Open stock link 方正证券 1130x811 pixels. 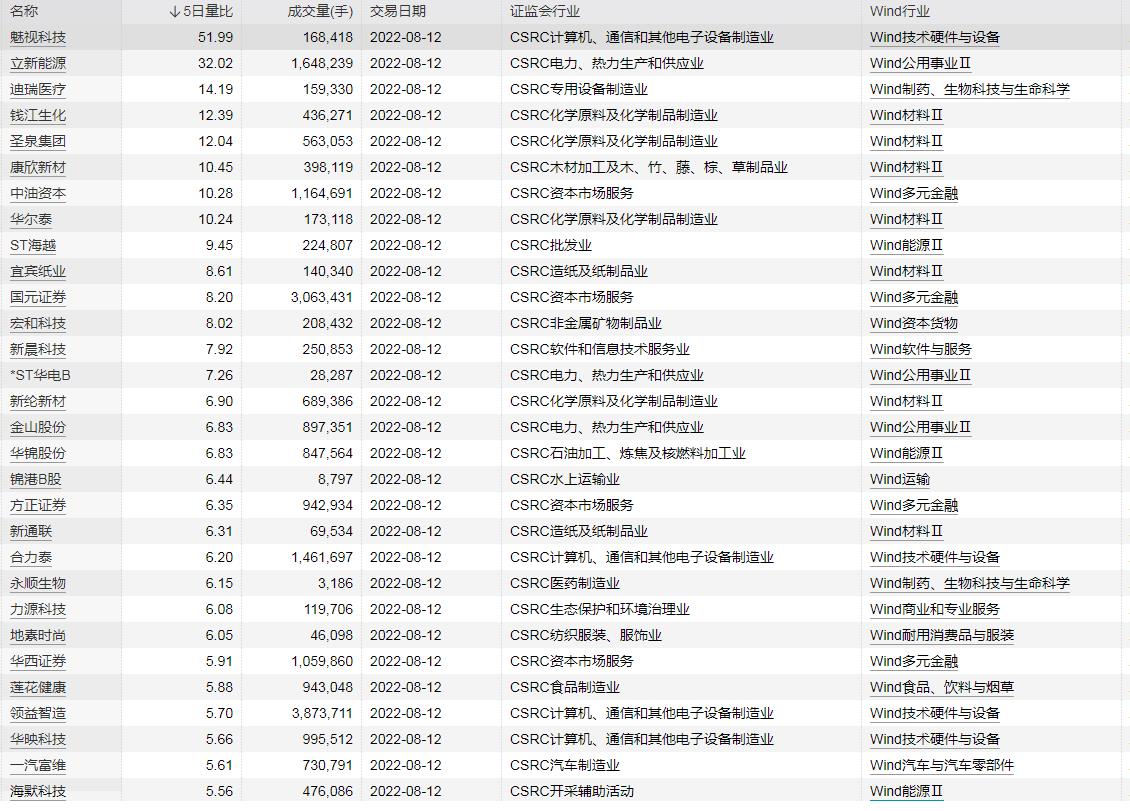point(38,505)
